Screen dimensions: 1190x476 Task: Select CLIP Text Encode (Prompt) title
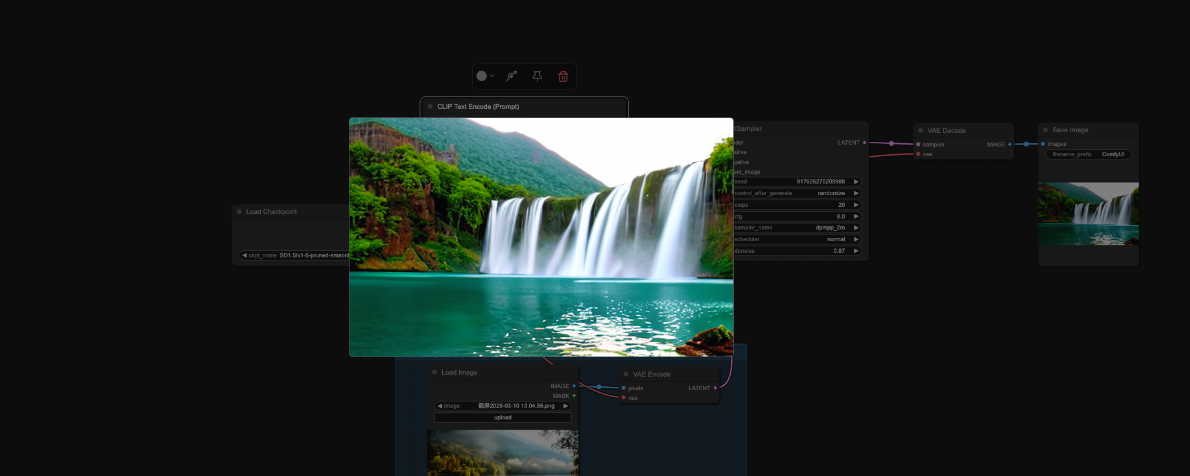[478, 106]
